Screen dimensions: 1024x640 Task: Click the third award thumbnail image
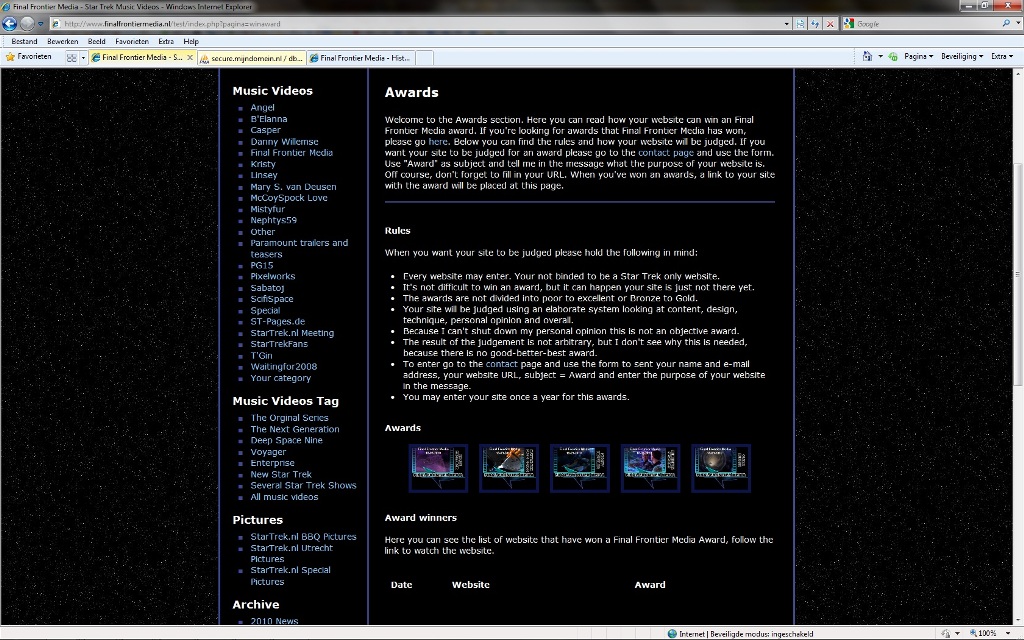click(580, 468)
